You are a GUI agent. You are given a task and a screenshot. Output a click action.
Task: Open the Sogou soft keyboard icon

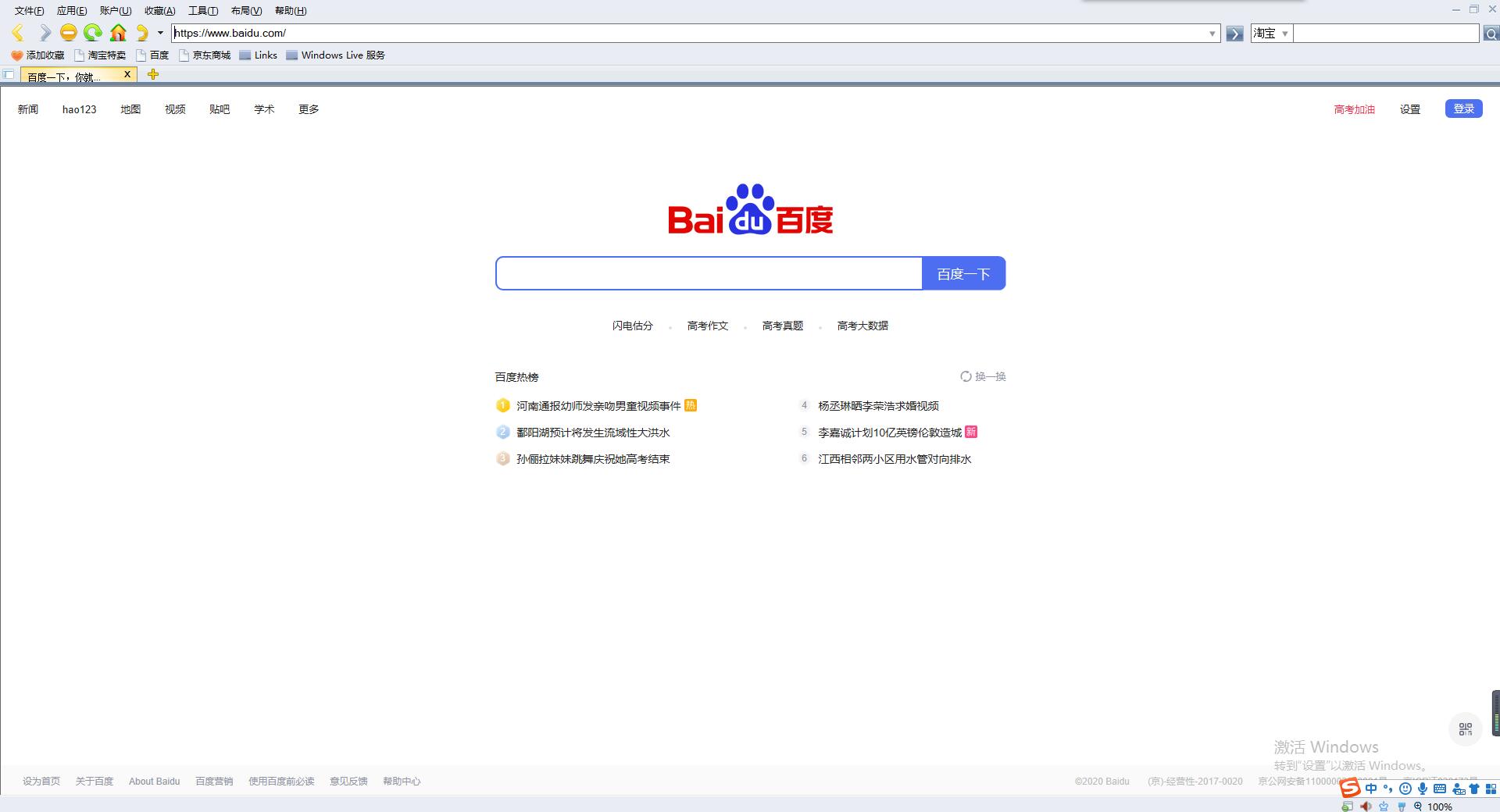(1440, 789)
